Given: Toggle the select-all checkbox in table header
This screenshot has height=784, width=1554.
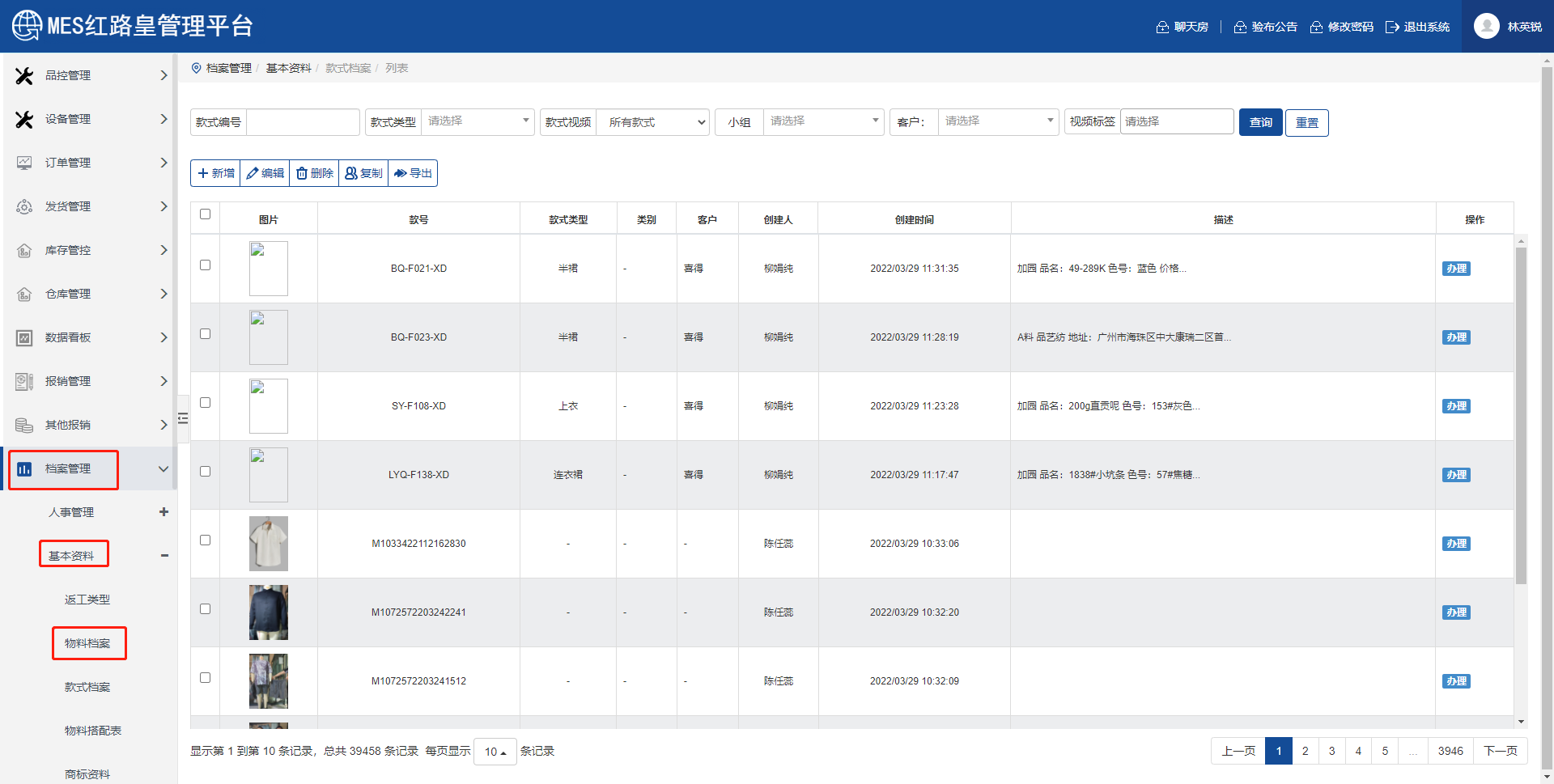Looking at the screenshot, I should [x=205, y=214].
